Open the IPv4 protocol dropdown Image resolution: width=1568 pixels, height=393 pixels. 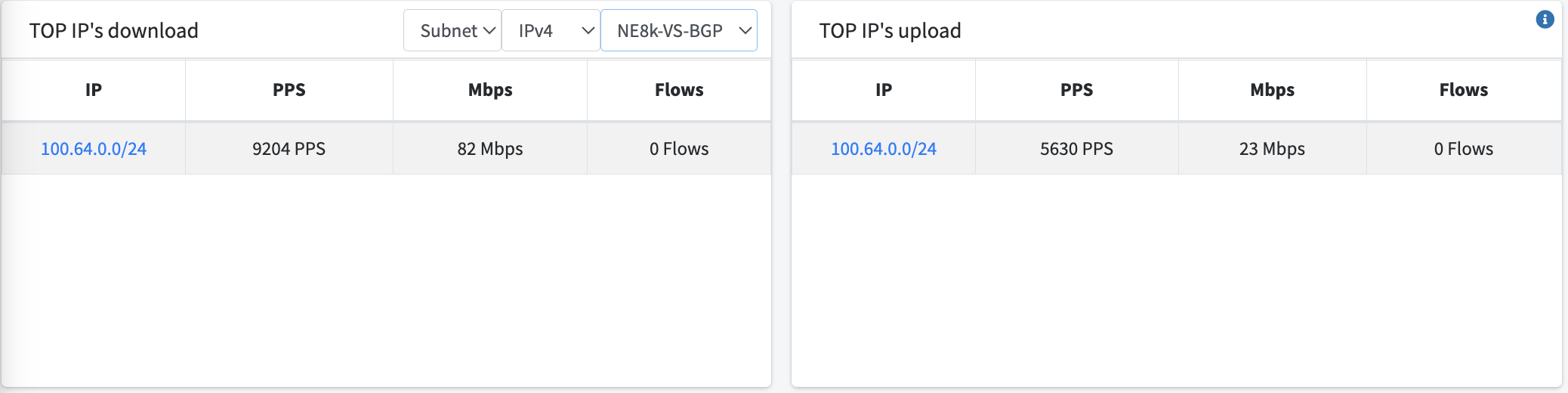point(551,30)
